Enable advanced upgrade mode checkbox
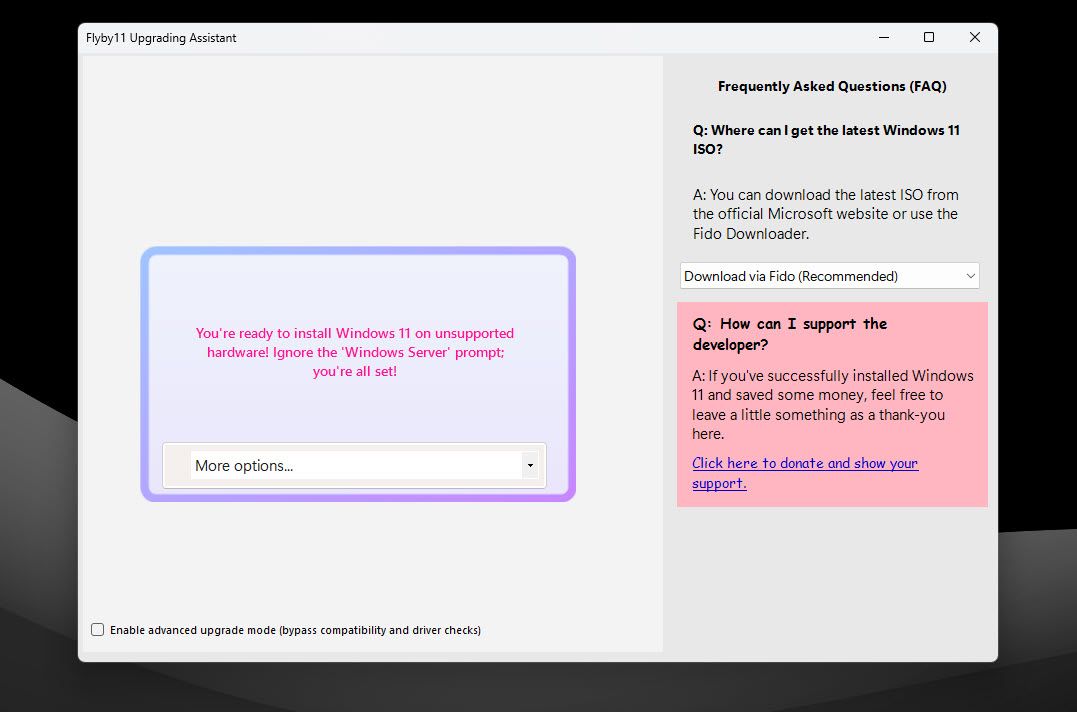Screen dimensions: 1077x712 point(98,630)
